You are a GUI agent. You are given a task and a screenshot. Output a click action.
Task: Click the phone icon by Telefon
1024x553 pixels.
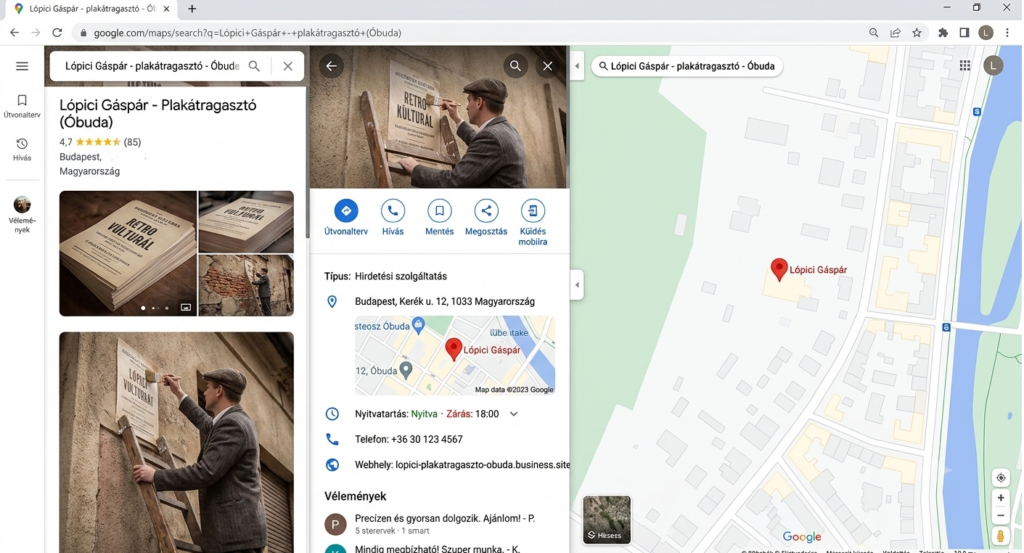[x=332, y=439]
